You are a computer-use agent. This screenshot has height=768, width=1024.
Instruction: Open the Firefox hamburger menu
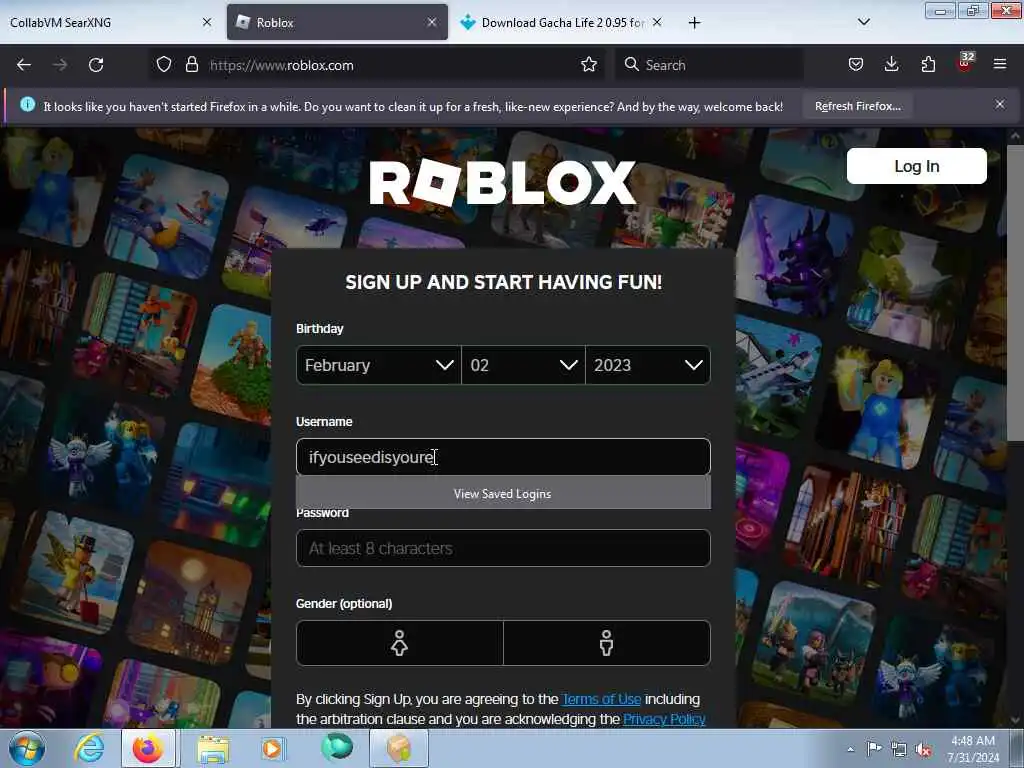coord(1000,65)
